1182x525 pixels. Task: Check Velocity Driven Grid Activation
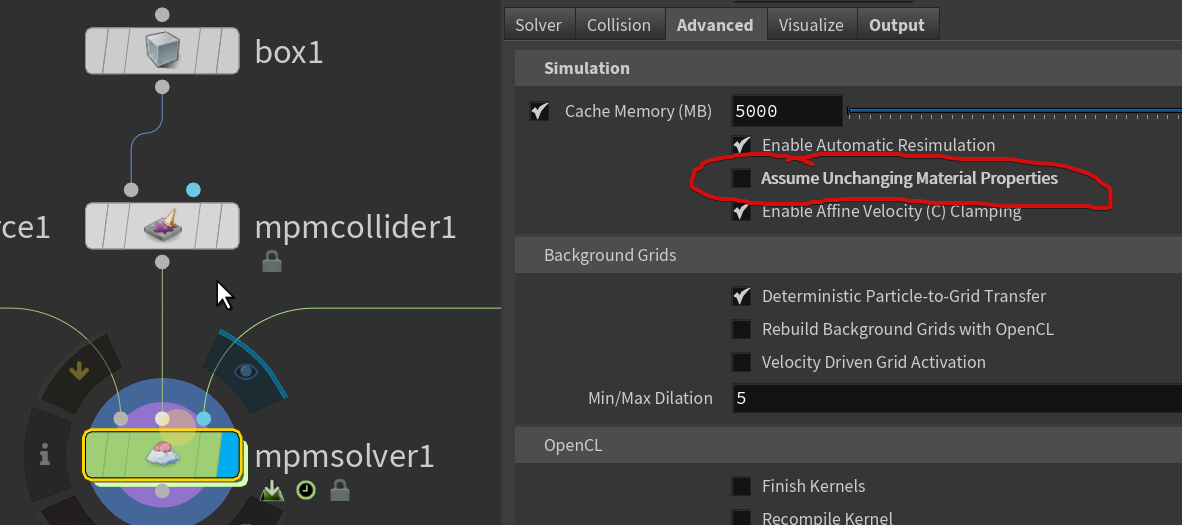tap(742, 362)
